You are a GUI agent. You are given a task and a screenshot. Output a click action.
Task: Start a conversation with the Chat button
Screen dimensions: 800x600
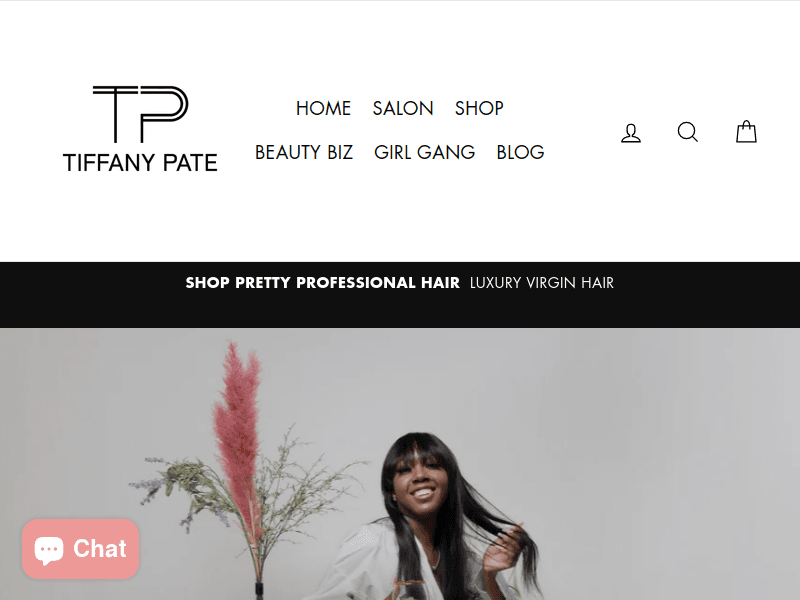point(81,549)
